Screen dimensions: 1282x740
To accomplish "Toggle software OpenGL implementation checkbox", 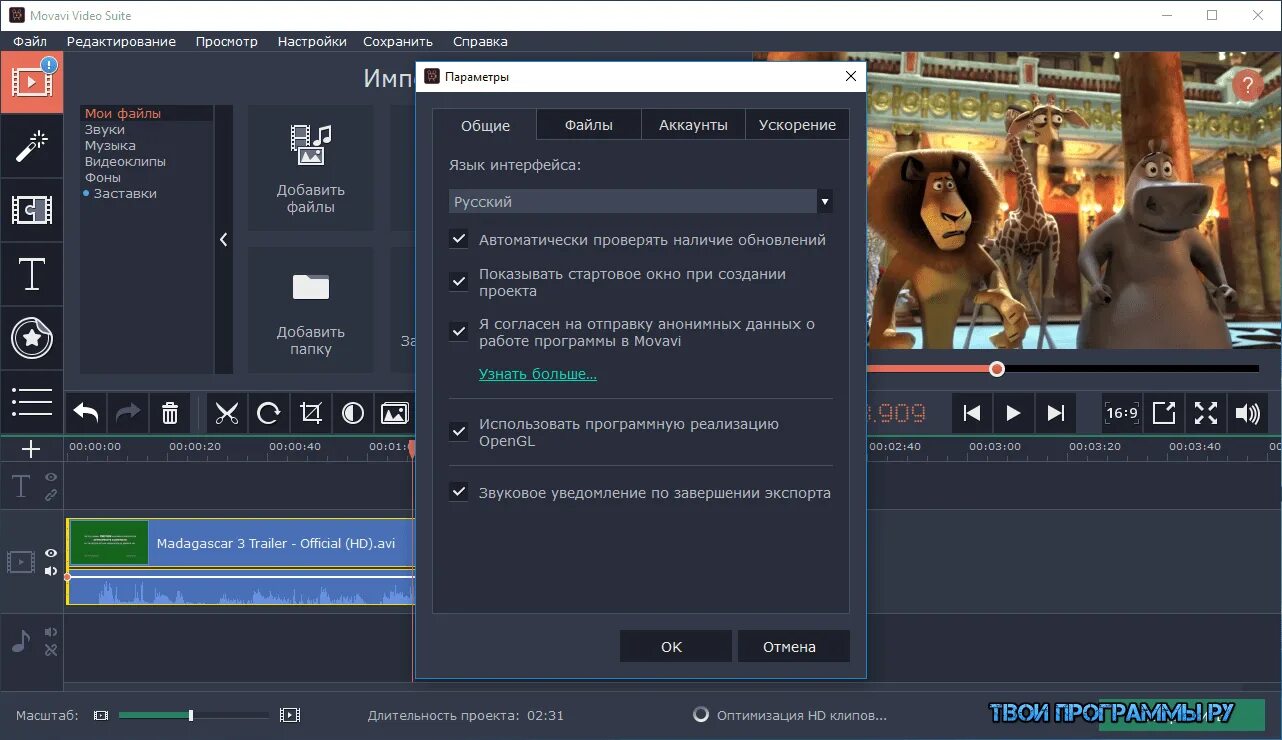I will (459, 432).
